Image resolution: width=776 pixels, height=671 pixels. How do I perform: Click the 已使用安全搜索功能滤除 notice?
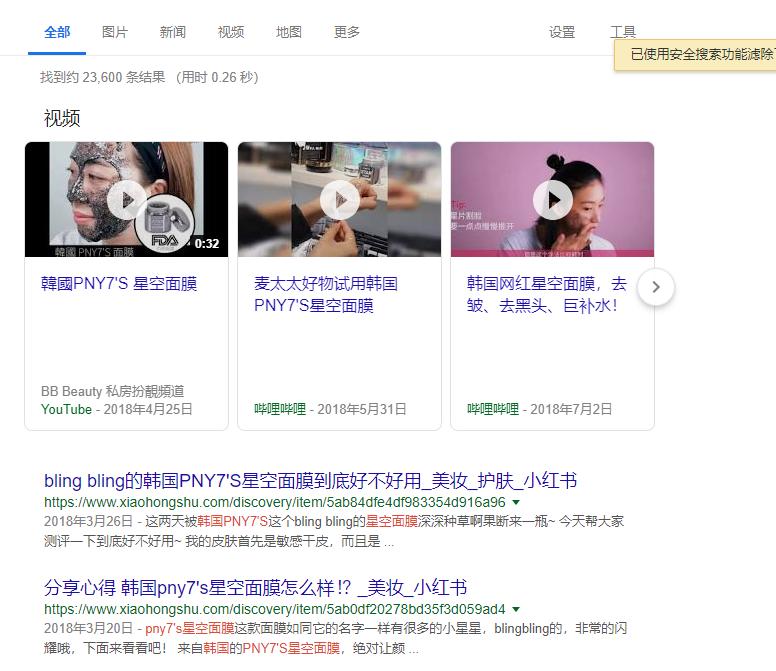coord(695,54)
